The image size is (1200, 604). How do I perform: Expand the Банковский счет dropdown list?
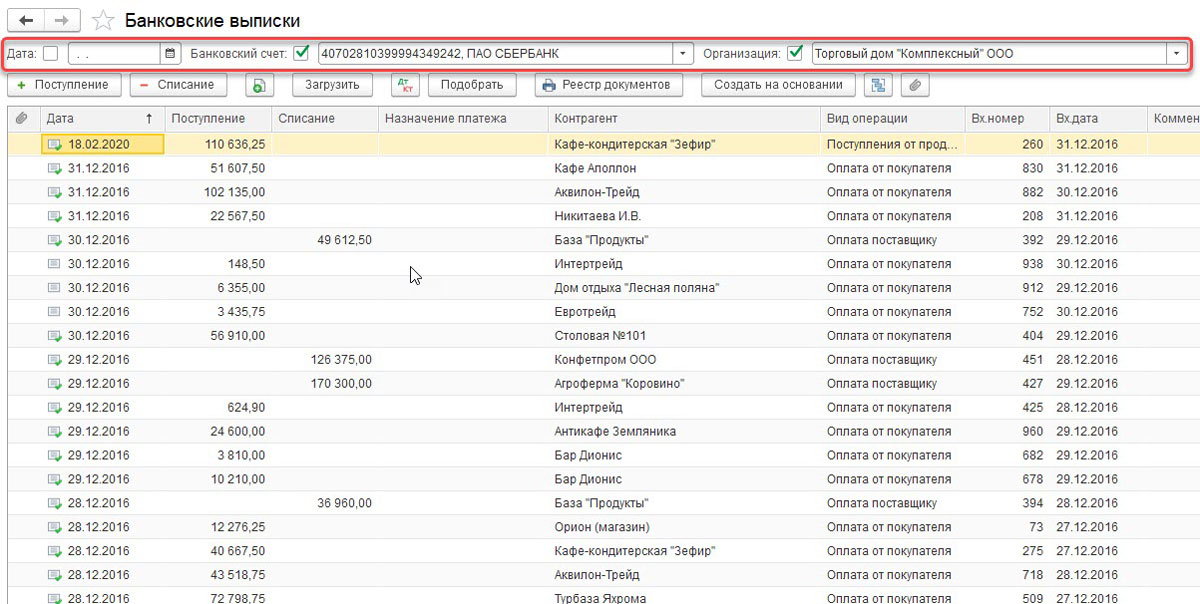tap(682, 53)
